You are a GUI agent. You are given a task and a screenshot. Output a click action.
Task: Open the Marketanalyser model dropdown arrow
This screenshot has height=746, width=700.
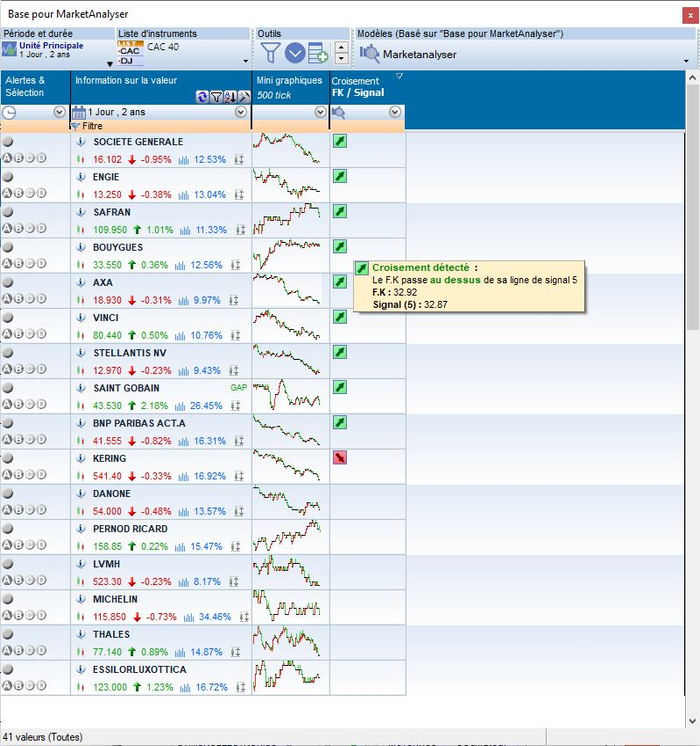(x=686, y=61)
